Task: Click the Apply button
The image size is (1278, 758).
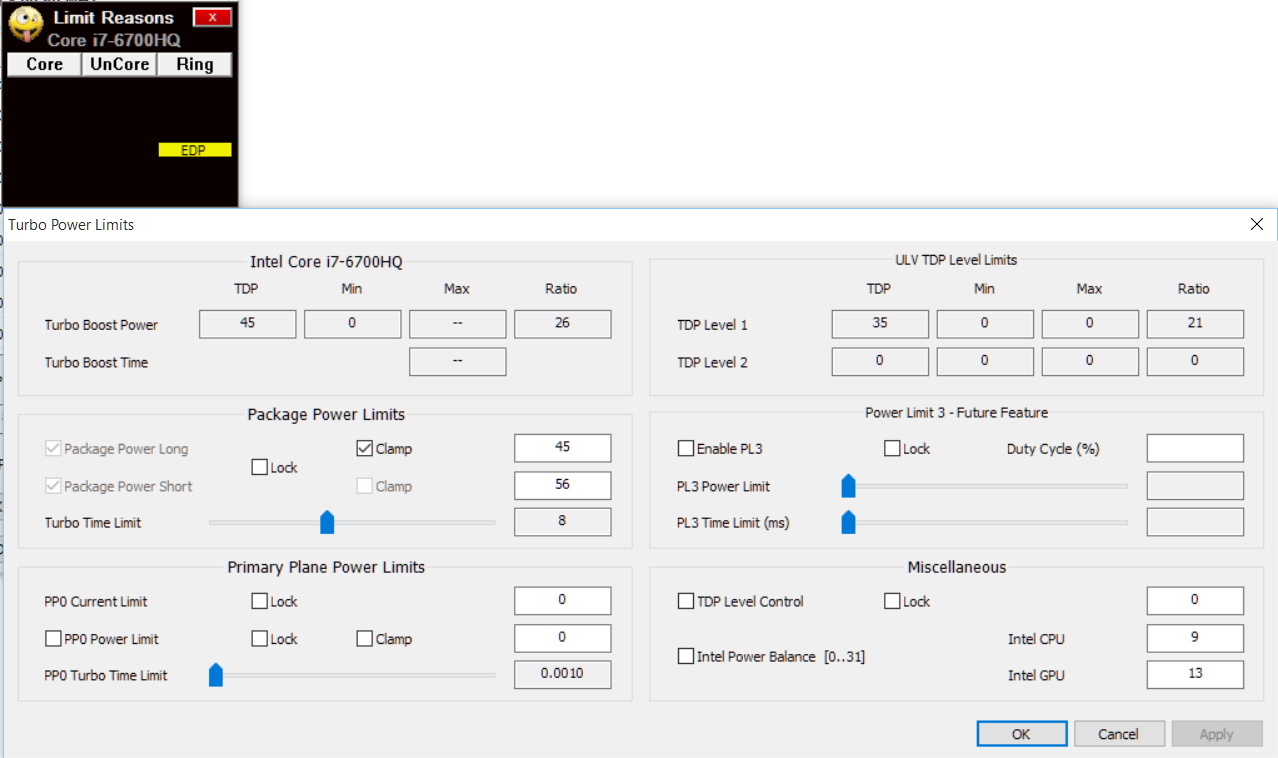Action: click(x=1216, y=734)
